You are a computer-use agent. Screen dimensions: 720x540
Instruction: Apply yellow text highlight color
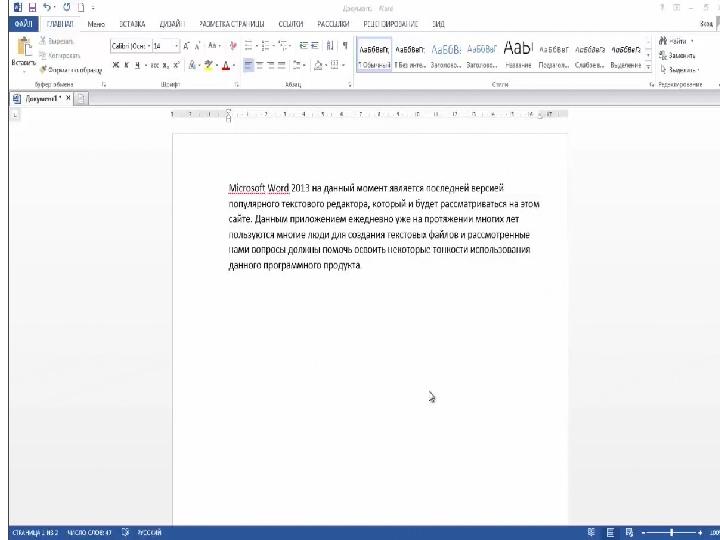pyautogui.click(x=208, y=66)
